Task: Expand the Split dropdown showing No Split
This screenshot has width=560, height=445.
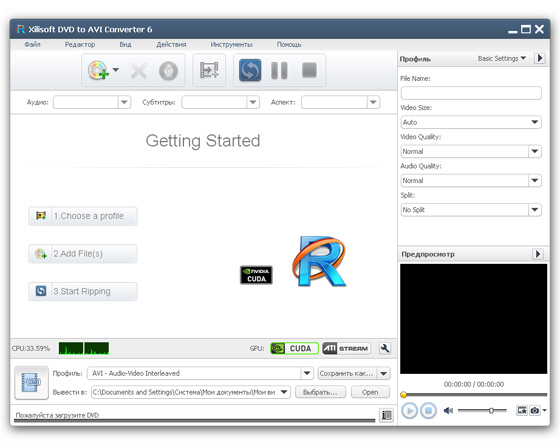Action: [471, 210]
